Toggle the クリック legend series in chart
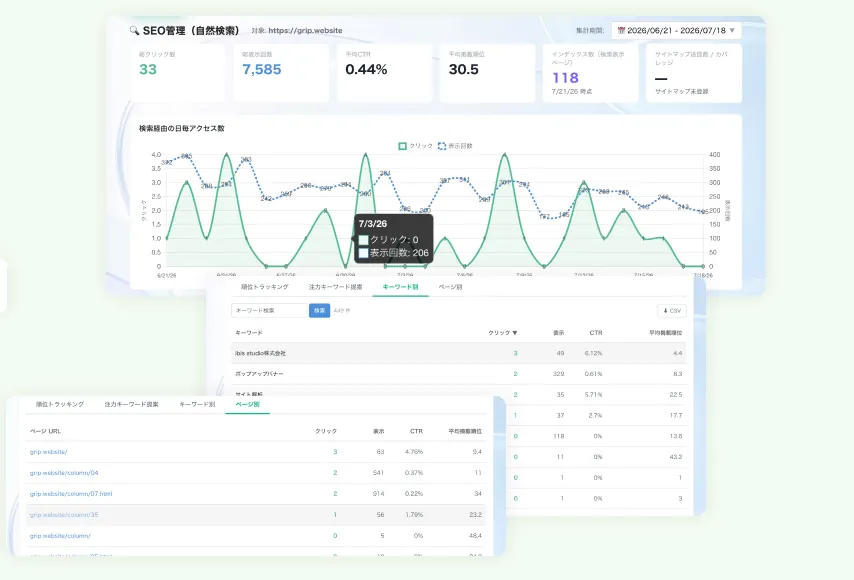This screenshot has width=854, height=580. pos(416,146)
